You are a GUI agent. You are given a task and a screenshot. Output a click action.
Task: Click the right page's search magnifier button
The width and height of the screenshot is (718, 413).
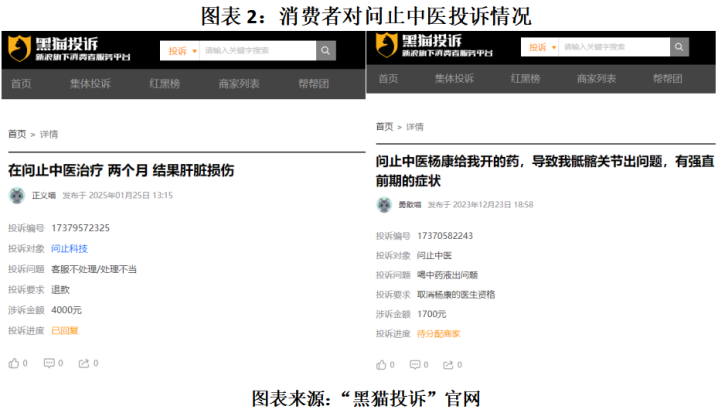679,47
